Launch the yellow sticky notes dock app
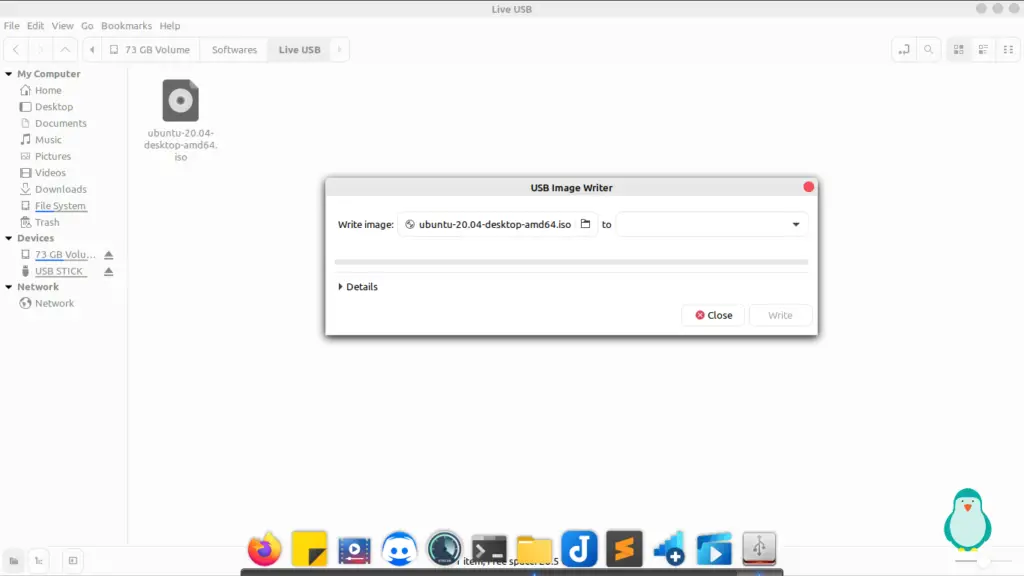1024x576 pixels. 309,549
